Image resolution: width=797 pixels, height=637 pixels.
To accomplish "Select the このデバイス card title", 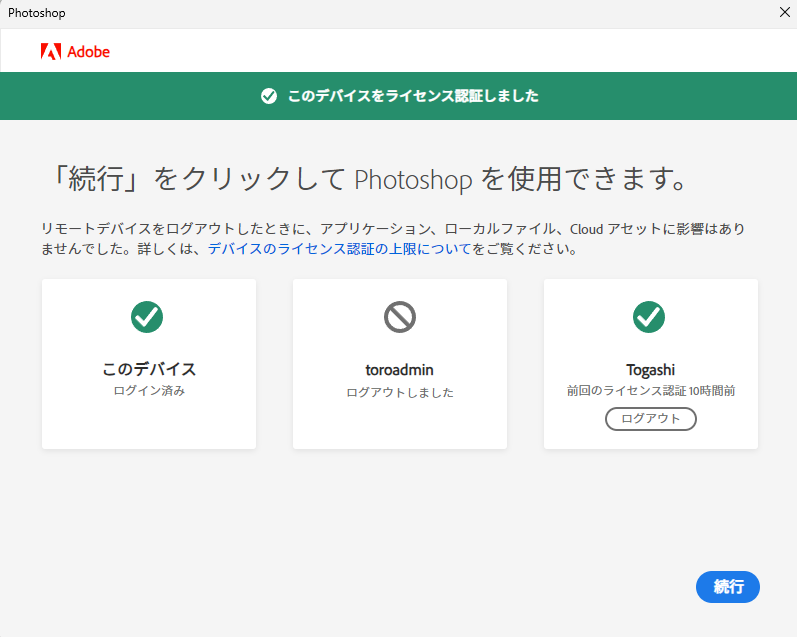I will [x=149, y=369].
